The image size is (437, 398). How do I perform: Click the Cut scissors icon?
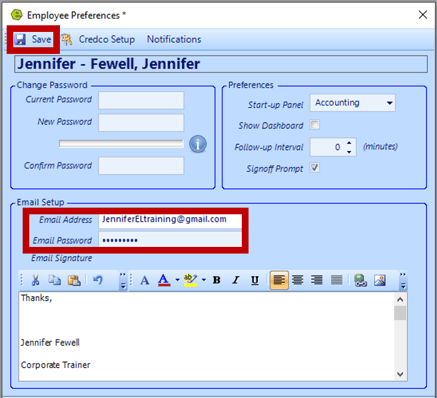(35, 280)
